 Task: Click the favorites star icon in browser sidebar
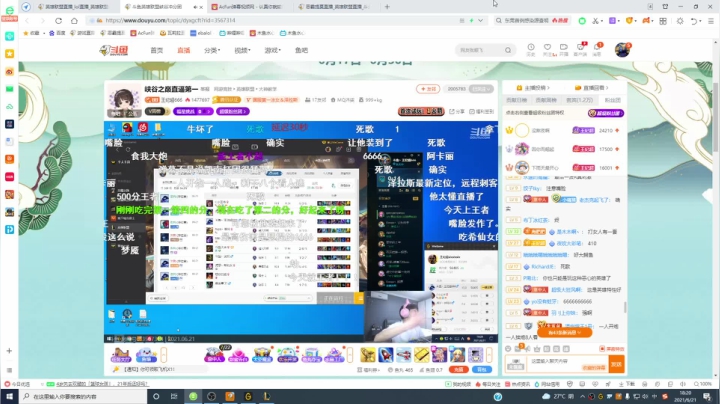9,54
